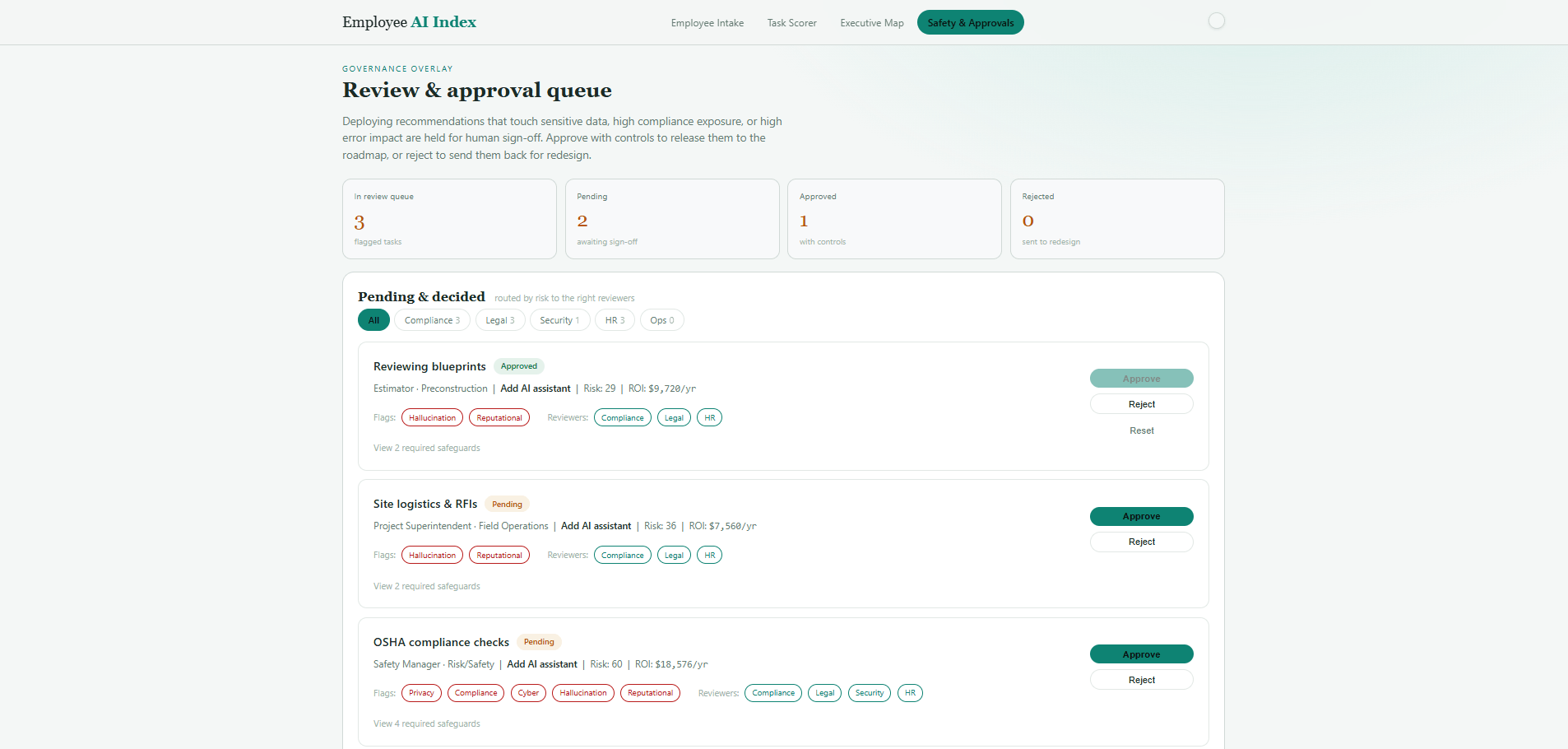Image resolution: width=1568 pixels, height=749 pixels.
Task: Select the Safety & Approvals tab
Action: click(x=971, y=23)
